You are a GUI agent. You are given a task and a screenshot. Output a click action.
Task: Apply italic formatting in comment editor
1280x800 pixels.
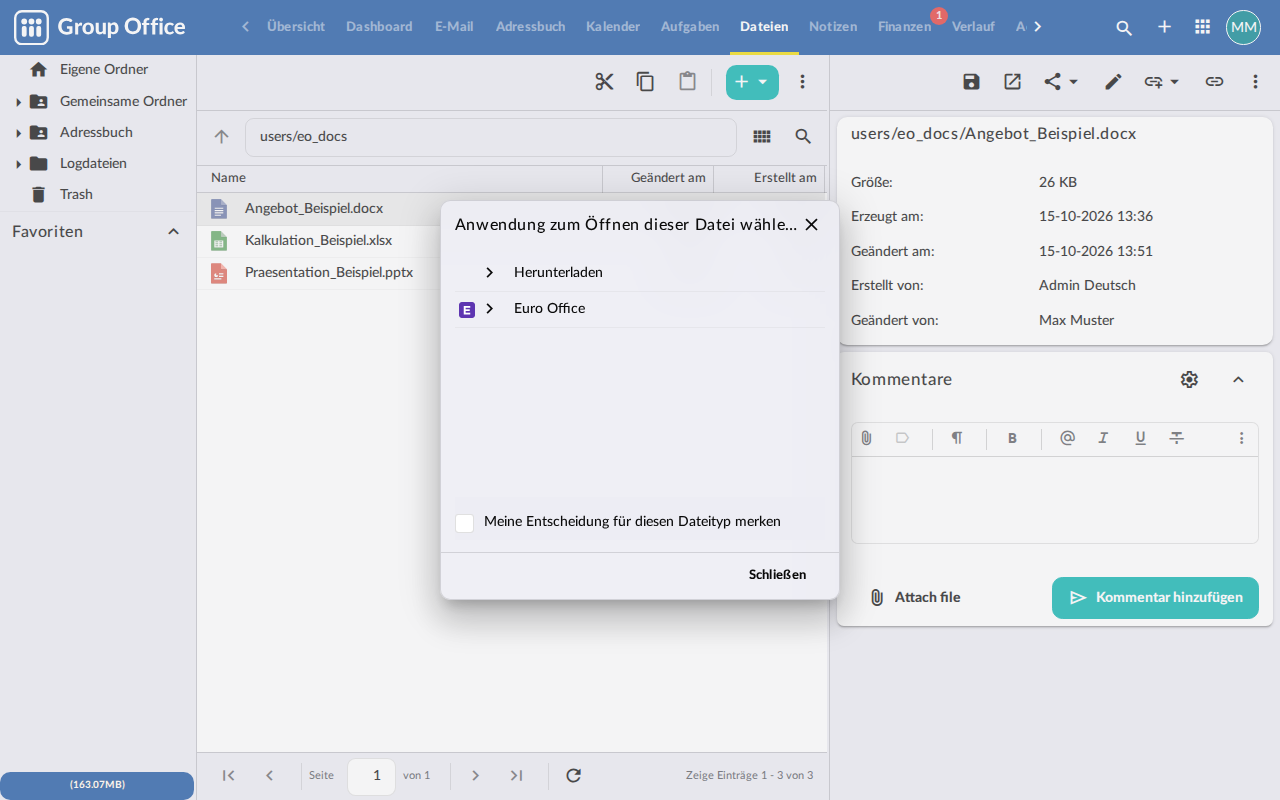1103,438
